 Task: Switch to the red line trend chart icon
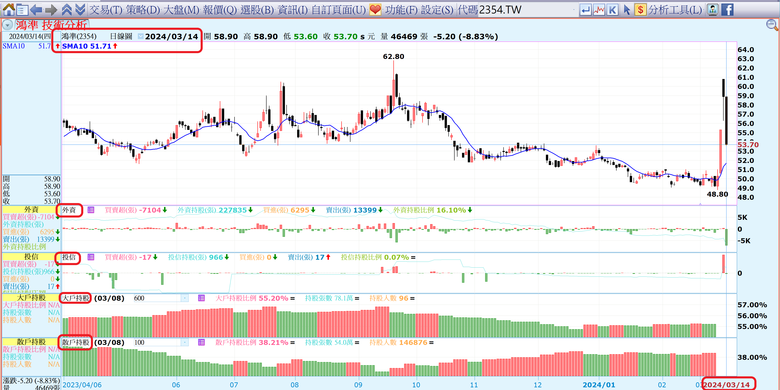pos(599,9)
